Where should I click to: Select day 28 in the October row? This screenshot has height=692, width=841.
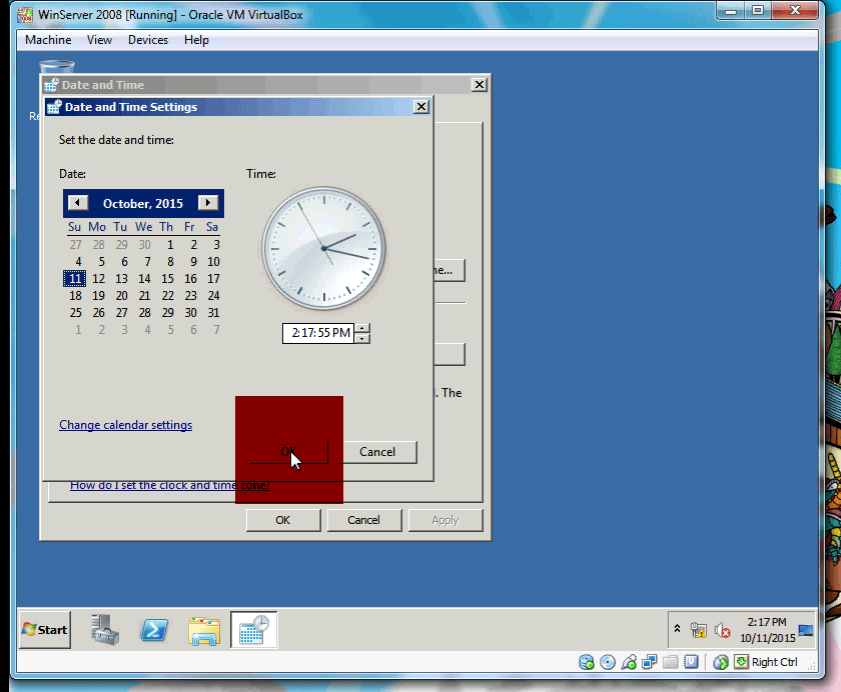tap(145, 313)
